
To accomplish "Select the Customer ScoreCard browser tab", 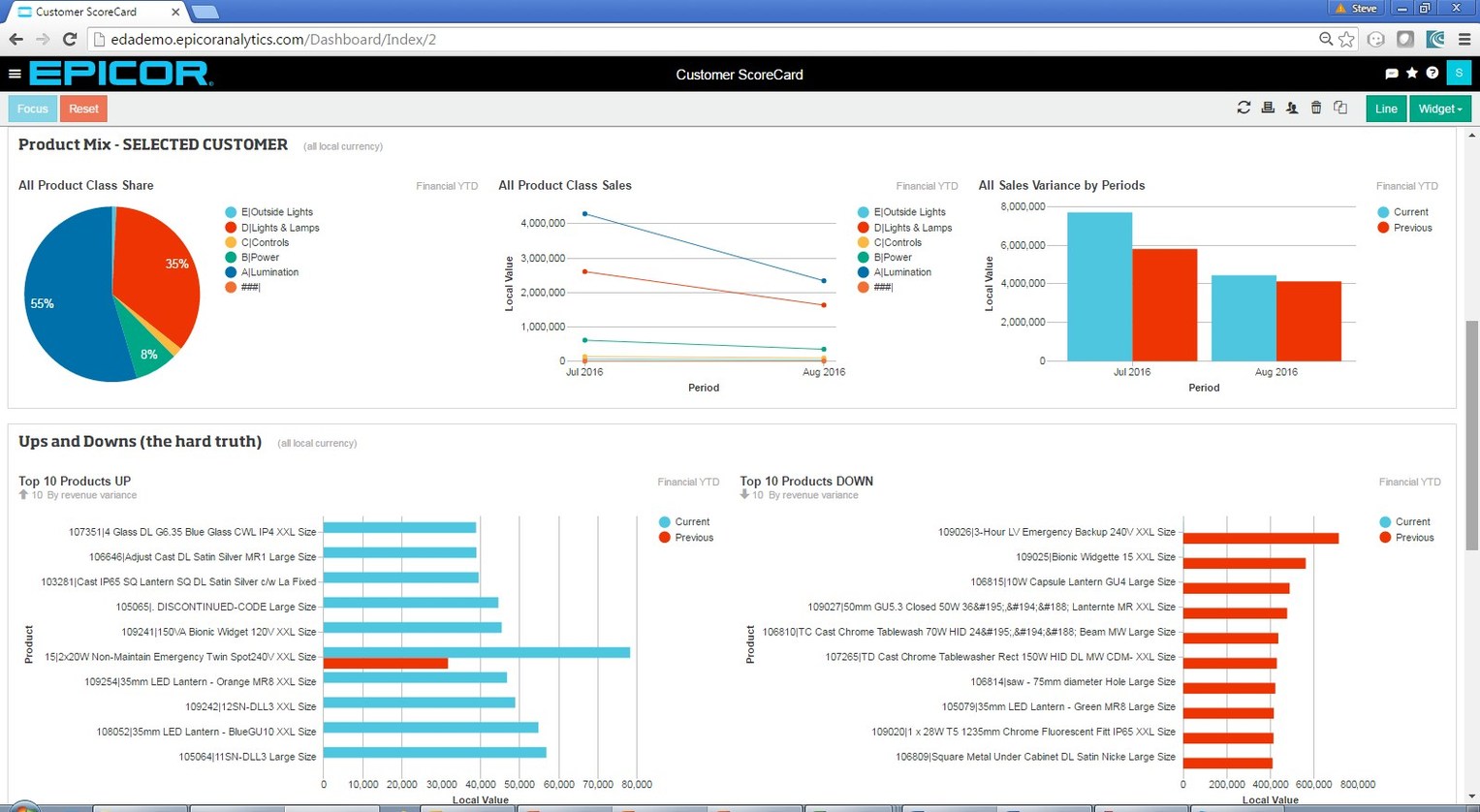I will point(87,12).
